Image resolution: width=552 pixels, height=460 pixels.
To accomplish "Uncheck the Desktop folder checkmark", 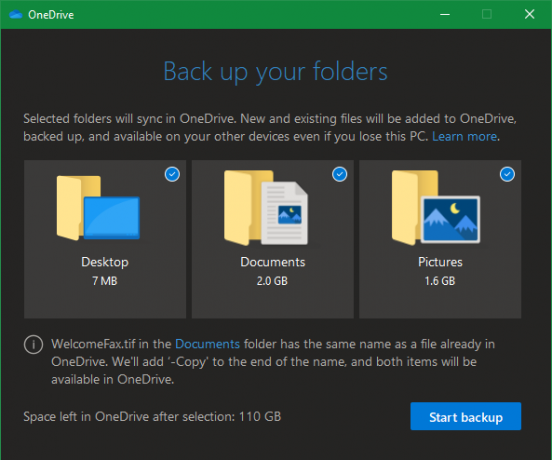I will click(172, 174).
